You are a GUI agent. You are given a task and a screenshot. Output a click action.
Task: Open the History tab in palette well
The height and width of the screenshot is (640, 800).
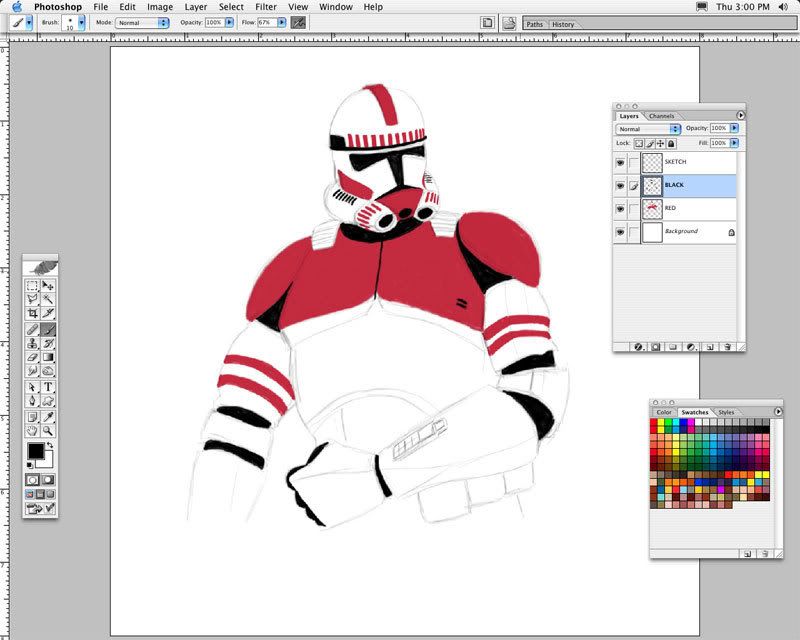click(x=563, y=24)
